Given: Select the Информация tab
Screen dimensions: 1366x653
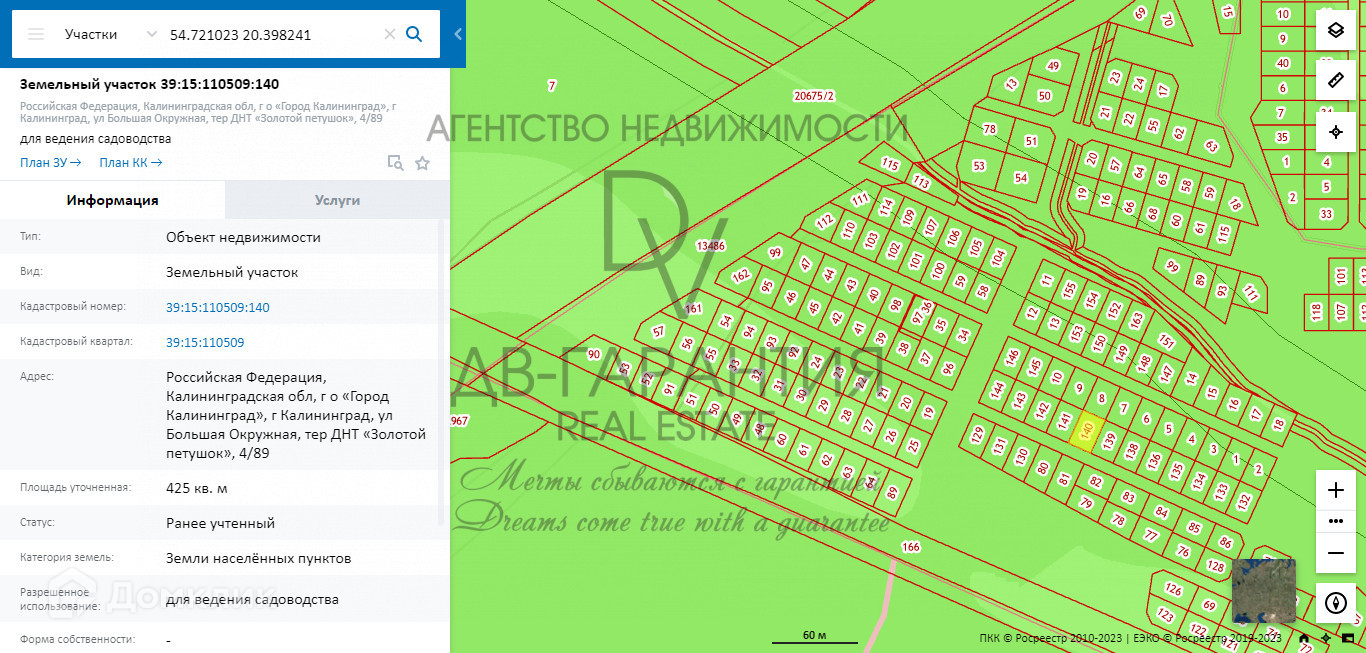Looking at the screenshot, I should point(112,200).
